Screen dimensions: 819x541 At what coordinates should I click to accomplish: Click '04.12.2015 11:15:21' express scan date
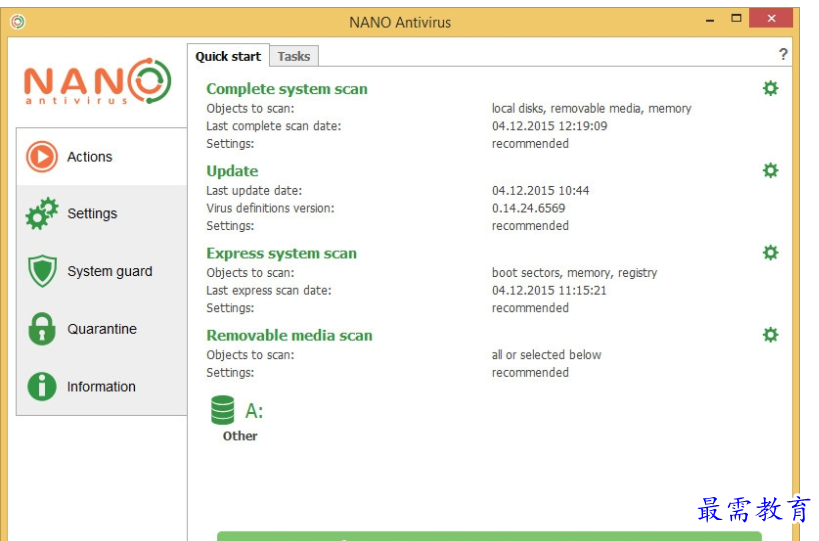[549, 290]
